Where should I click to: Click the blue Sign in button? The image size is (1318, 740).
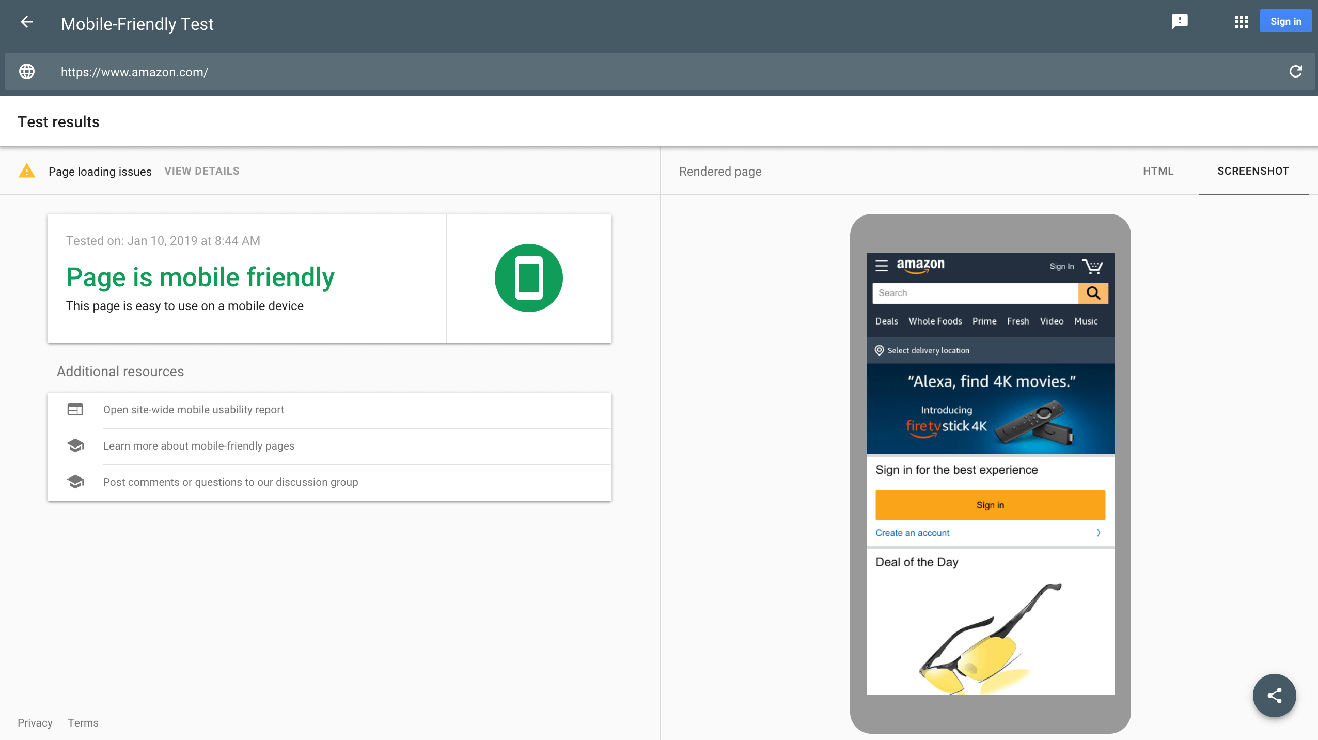1285,22
